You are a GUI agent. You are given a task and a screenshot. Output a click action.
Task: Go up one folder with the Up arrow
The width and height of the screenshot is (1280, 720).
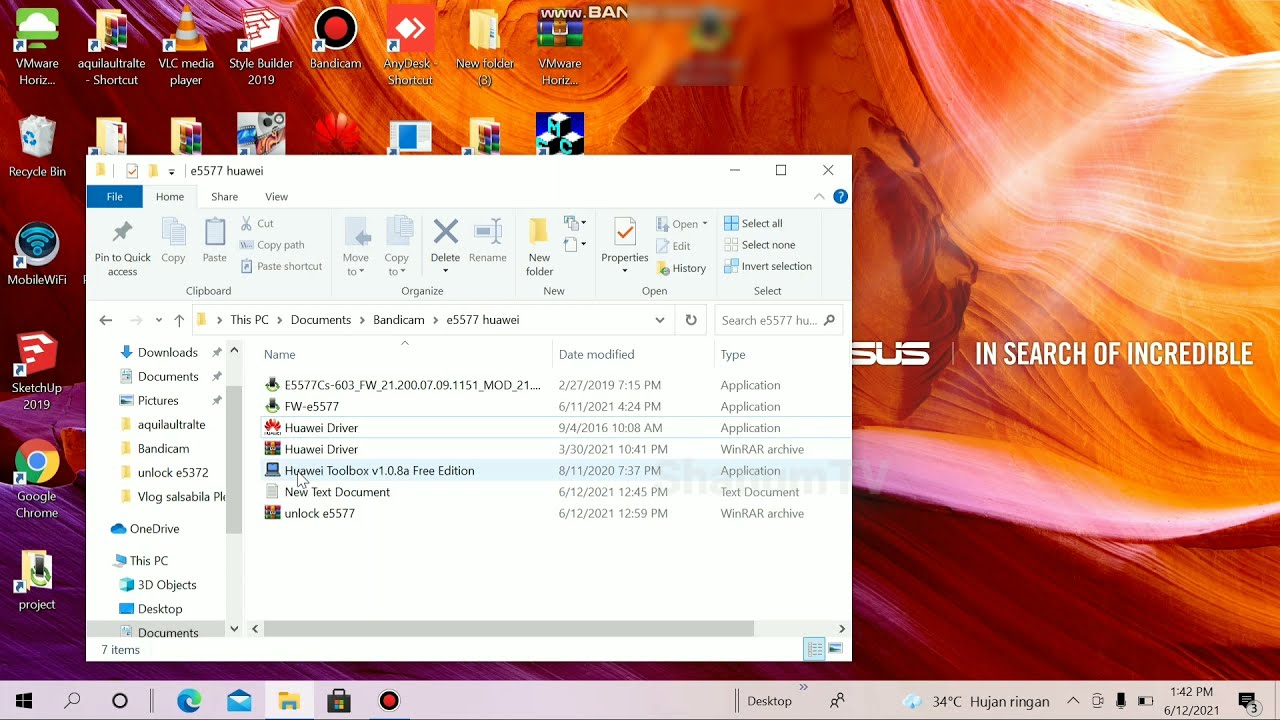tap(179, 320)
